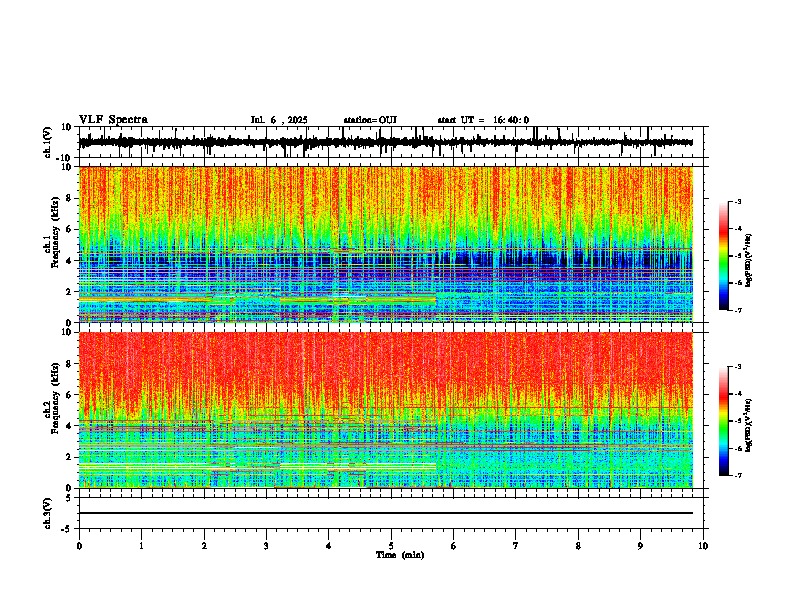The width and height of the screenshot is (792, 612).
Task: Click the ch.1 voltage waveform trace
Action: click(x=385, y=143)
